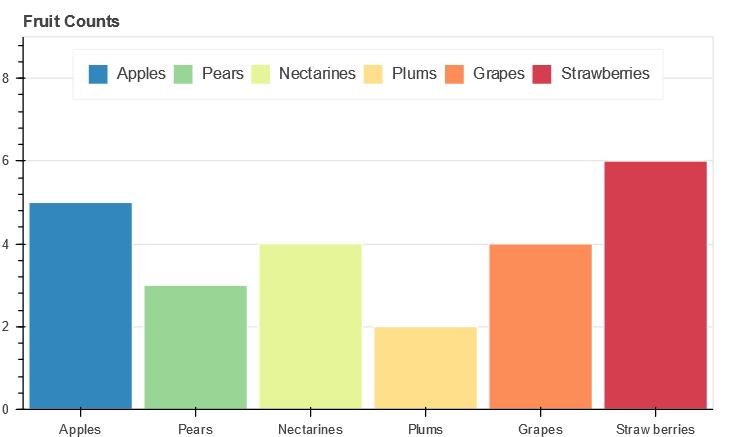
Task: Click the Fruit Counts chart title
Action: click(71, 20)
